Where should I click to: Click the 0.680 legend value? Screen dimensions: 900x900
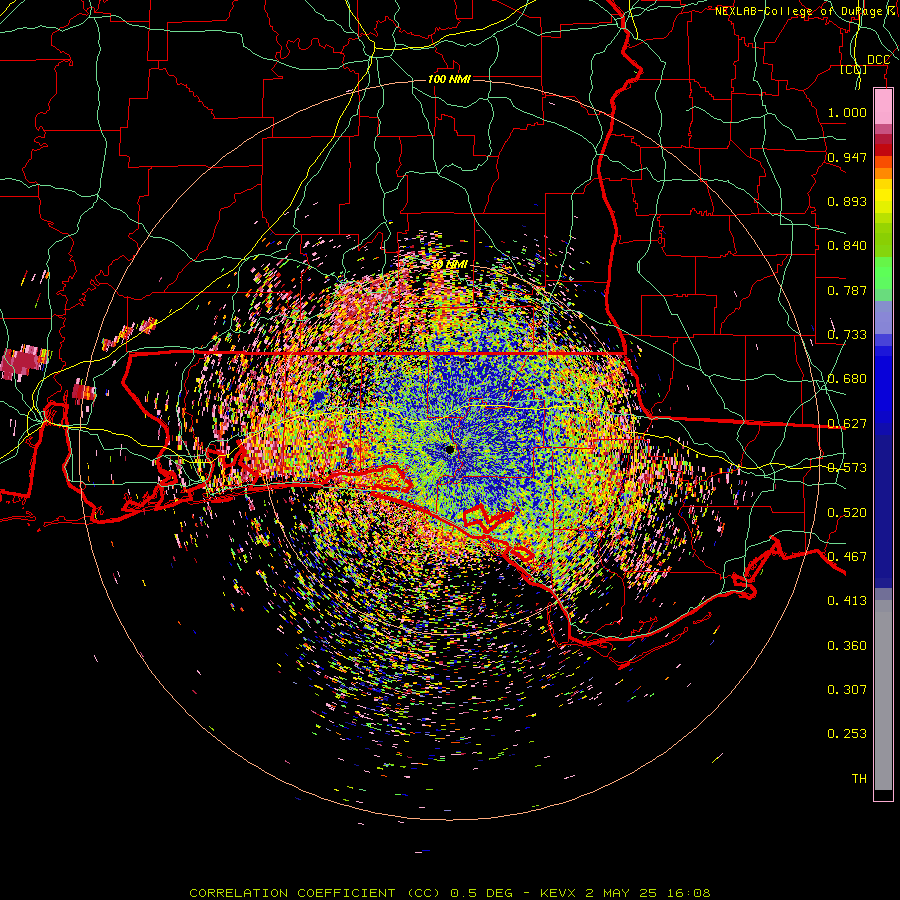coord(847,379)
